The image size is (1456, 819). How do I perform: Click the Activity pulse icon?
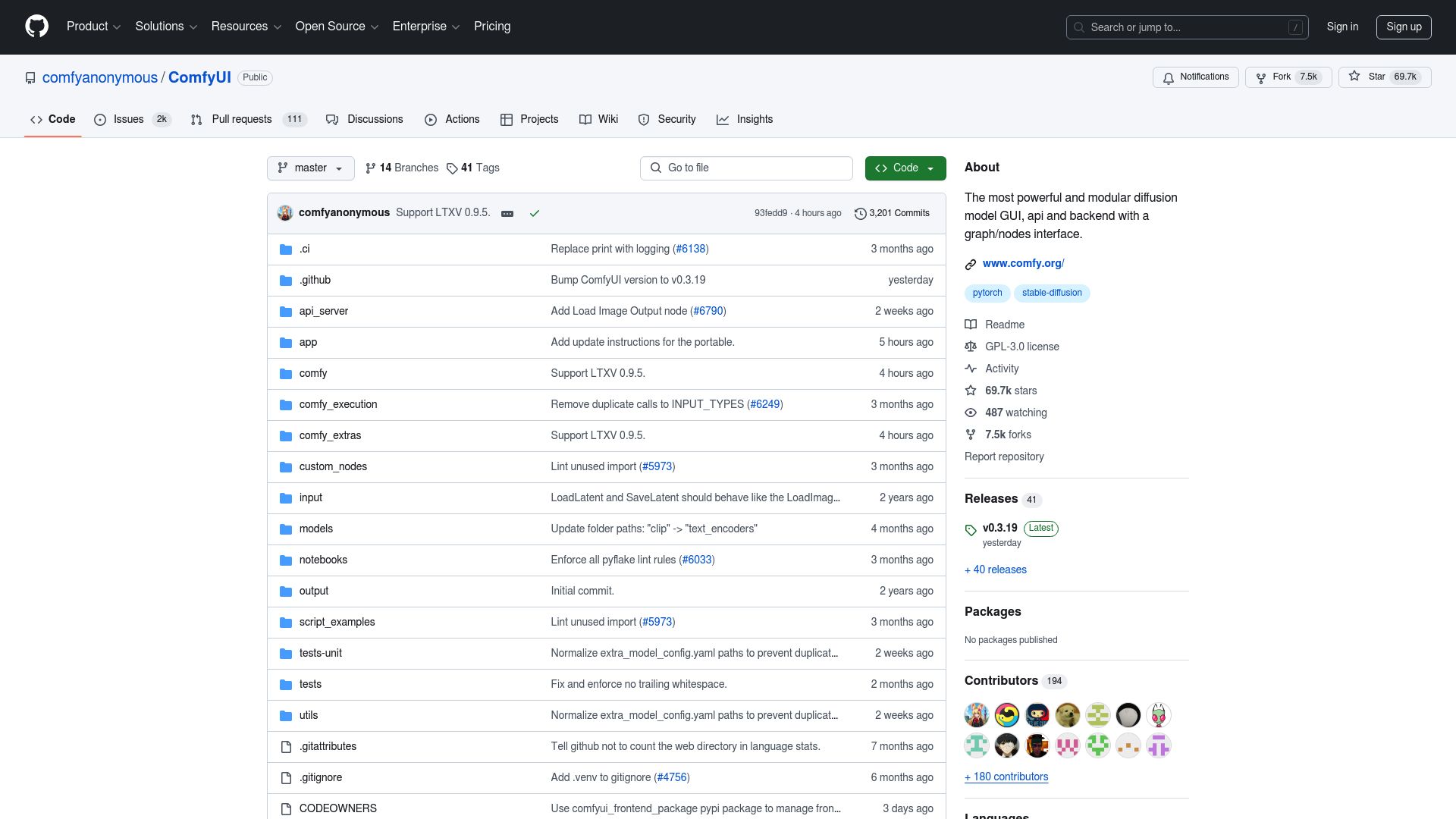point(971,369)
